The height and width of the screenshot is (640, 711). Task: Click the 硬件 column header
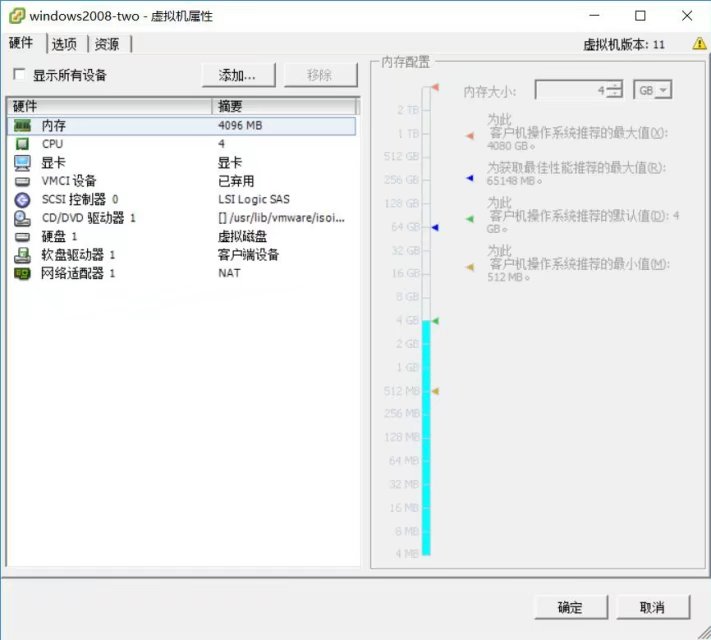(x=109, y=106)
